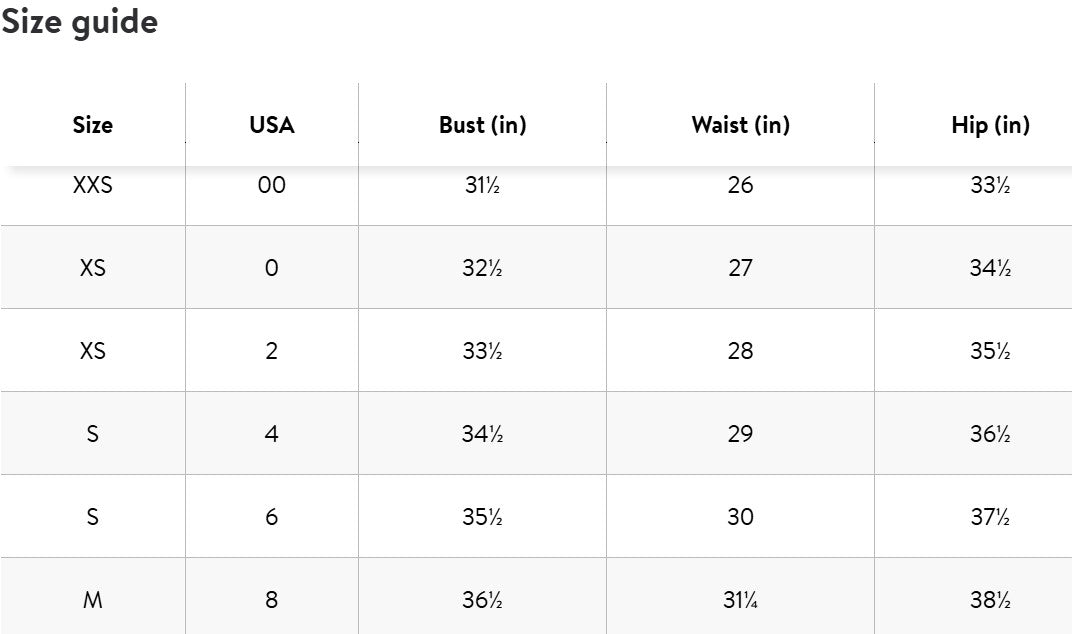Screen dimensions: 1072x634
Task: Click the Size column header
Action: click(x=93, y=125)
